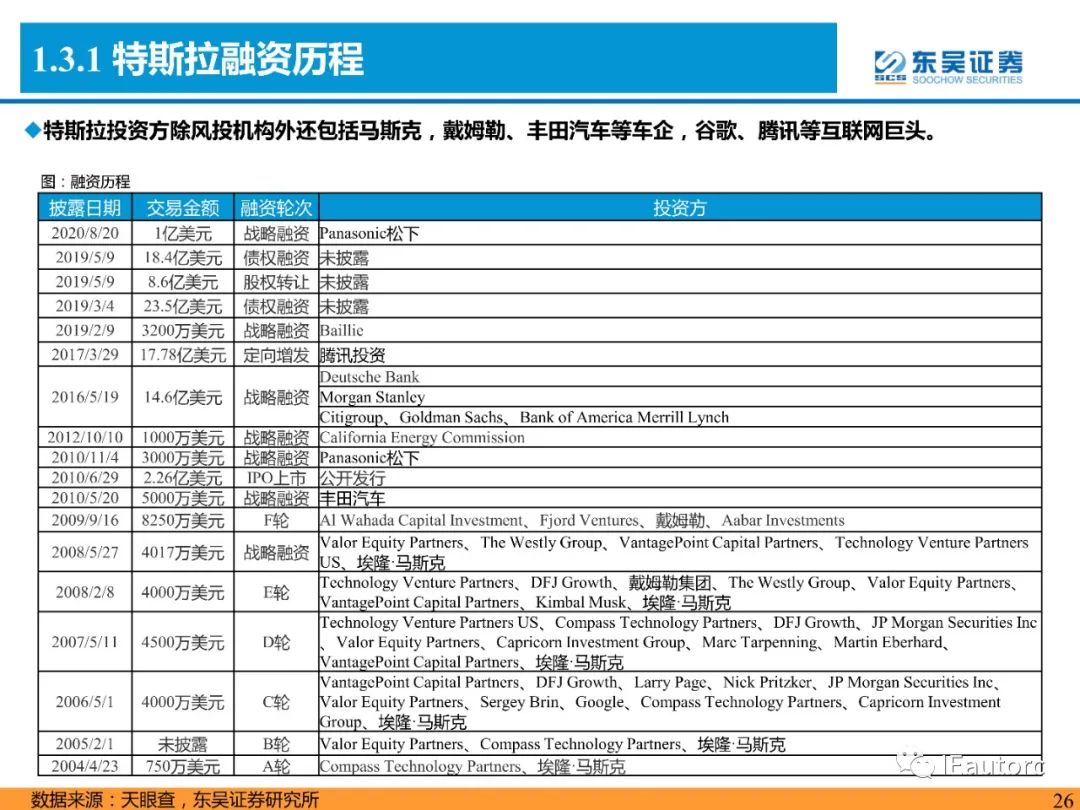Click the D轮 round cell

click(276, 642)
